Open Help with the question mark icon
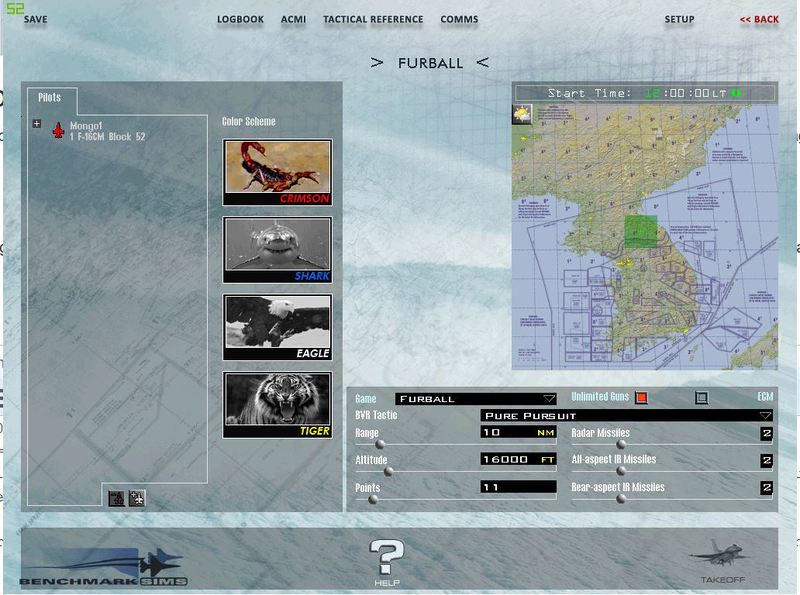The image size is (800, 595). (x=387, y=562)
